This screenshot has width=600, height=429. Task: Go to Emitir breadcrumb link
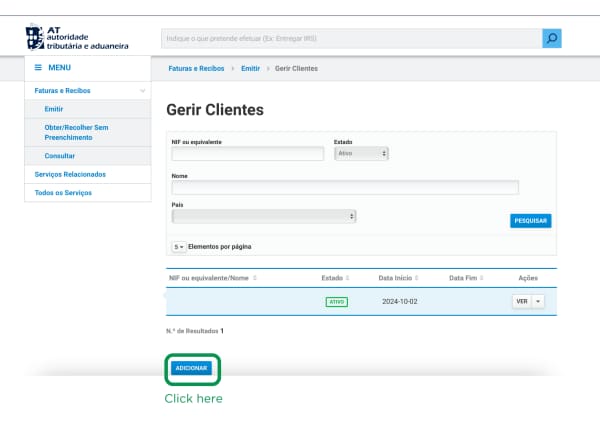pyautogui.click(x=250, y=69)
